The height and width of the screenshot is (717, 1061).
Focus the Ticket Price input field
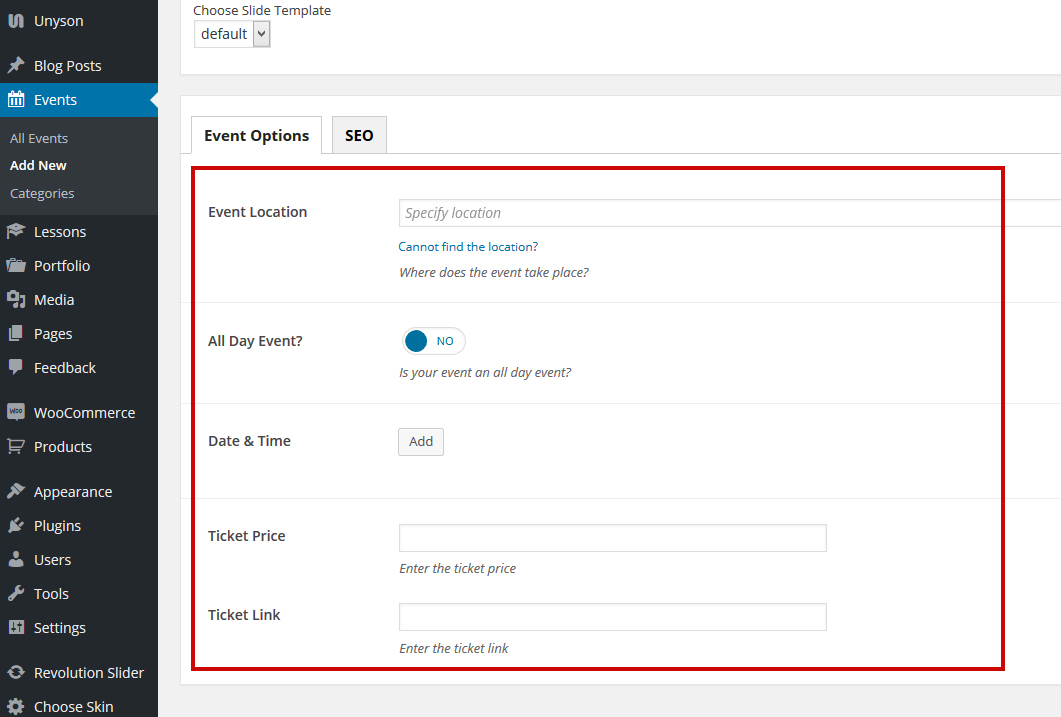point(612,538)
